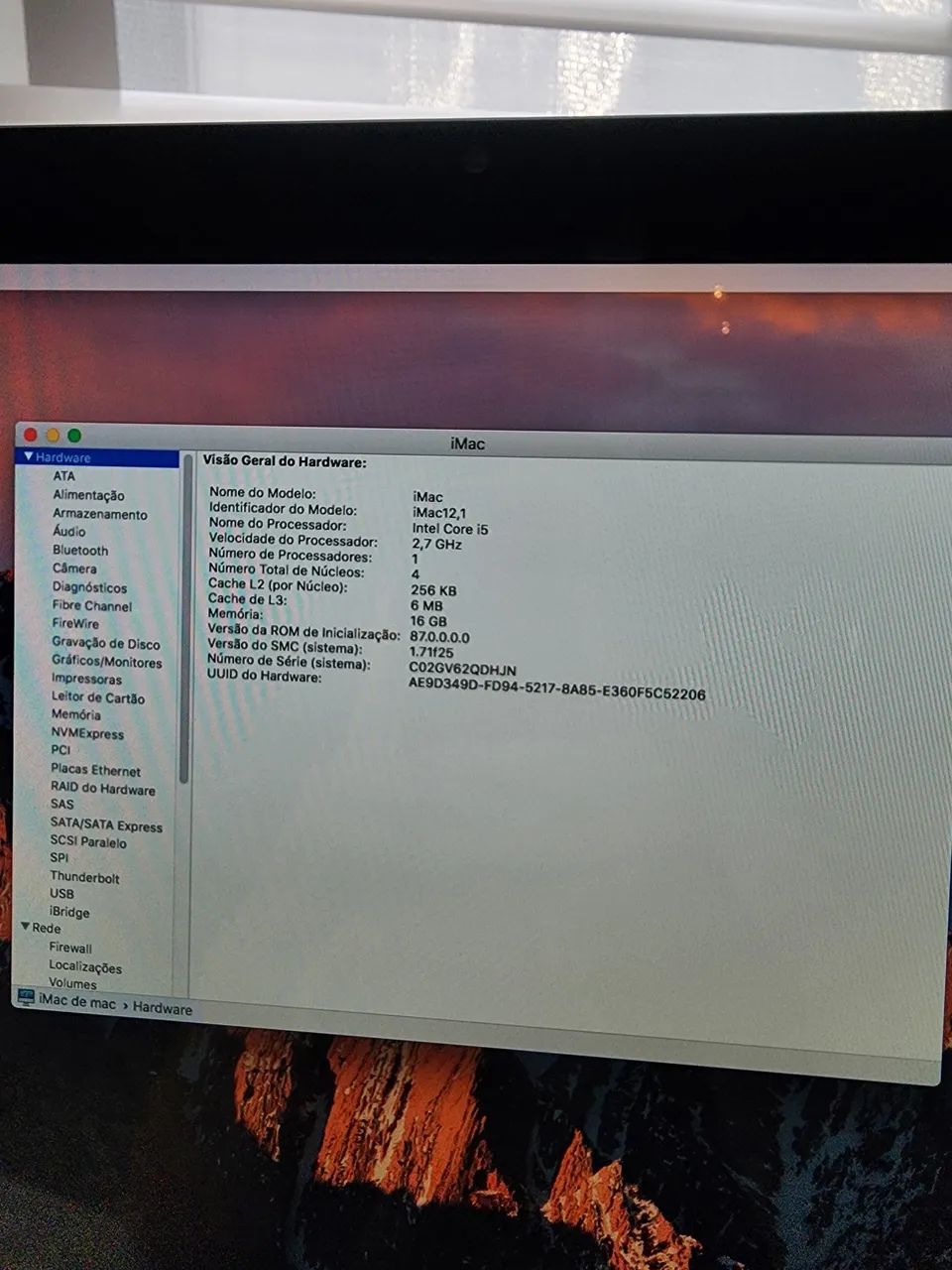Open the Câmera hardware section
The width and height of the screenshot is (952, 1270).
[x=73, y=569]
